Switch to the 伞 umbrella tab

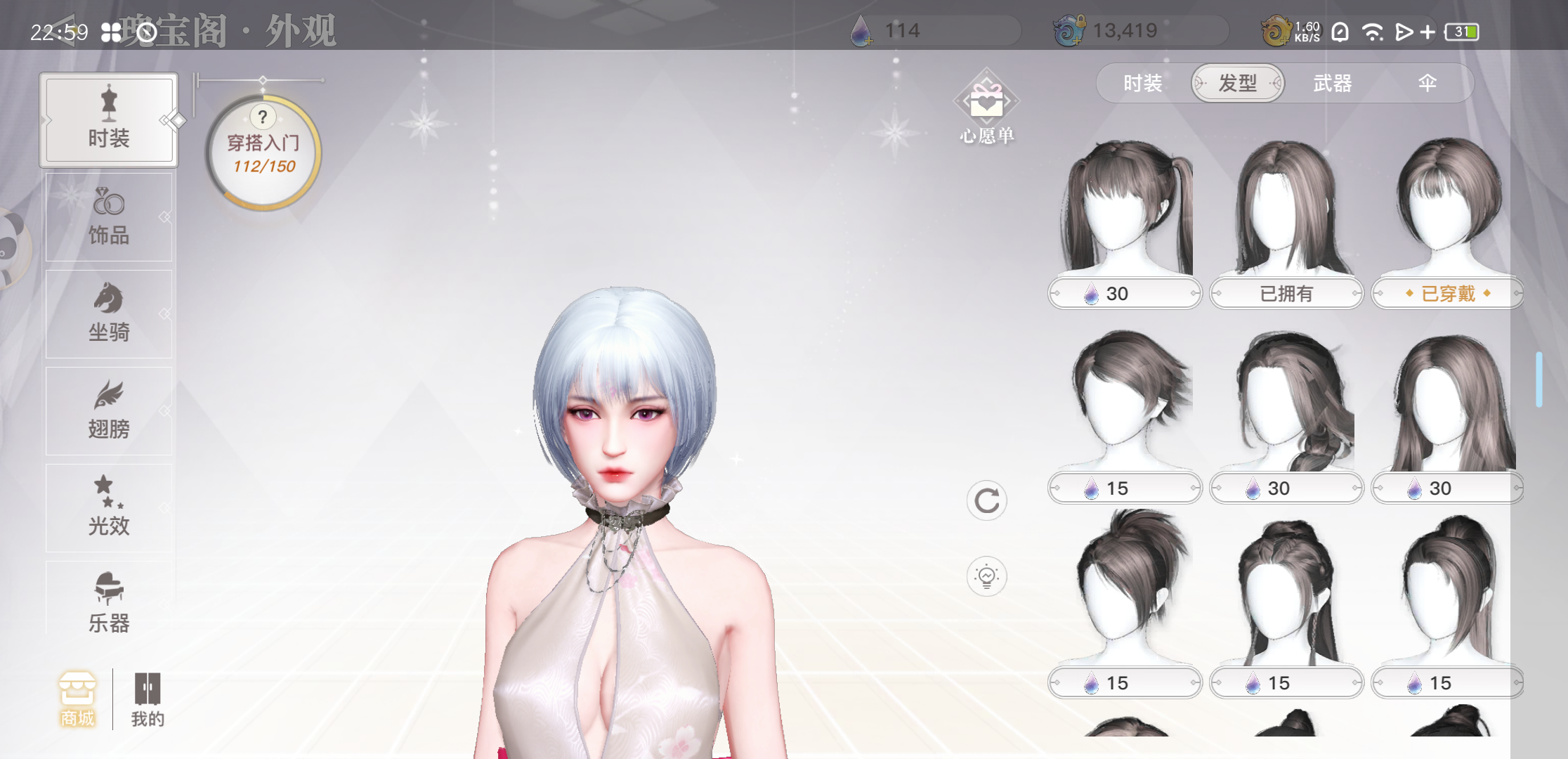(1427, 84)
